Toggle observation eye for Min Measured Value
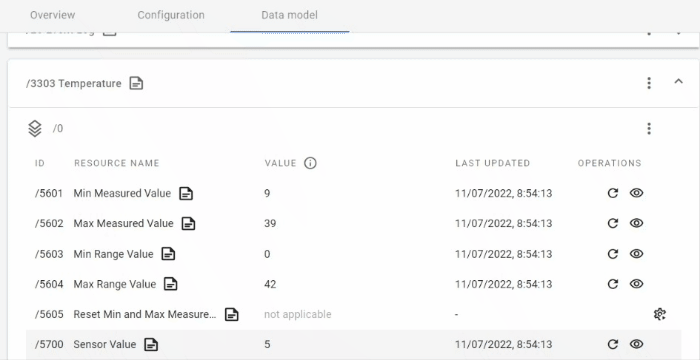 coord(636,193)
